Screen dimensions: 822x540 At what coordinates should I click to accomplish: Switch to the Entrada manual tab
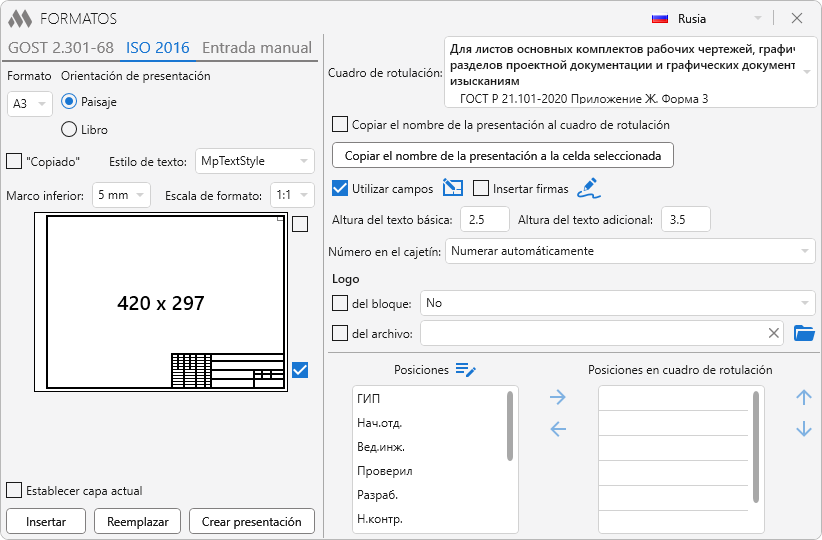click(x=257, y=47)
